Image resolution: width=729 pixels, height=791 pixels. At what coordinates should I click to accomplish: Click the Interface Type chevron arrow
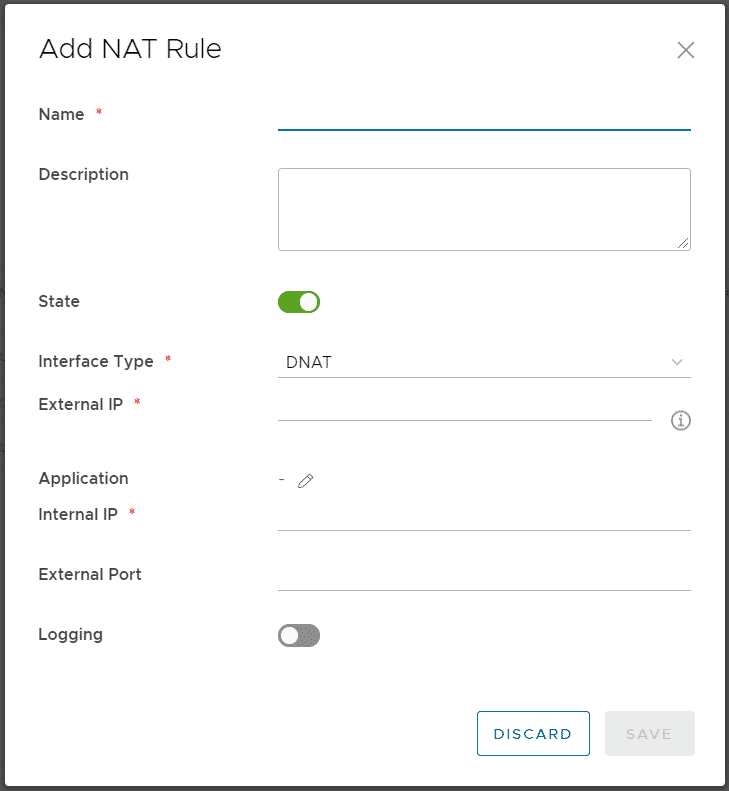point(677,362)
